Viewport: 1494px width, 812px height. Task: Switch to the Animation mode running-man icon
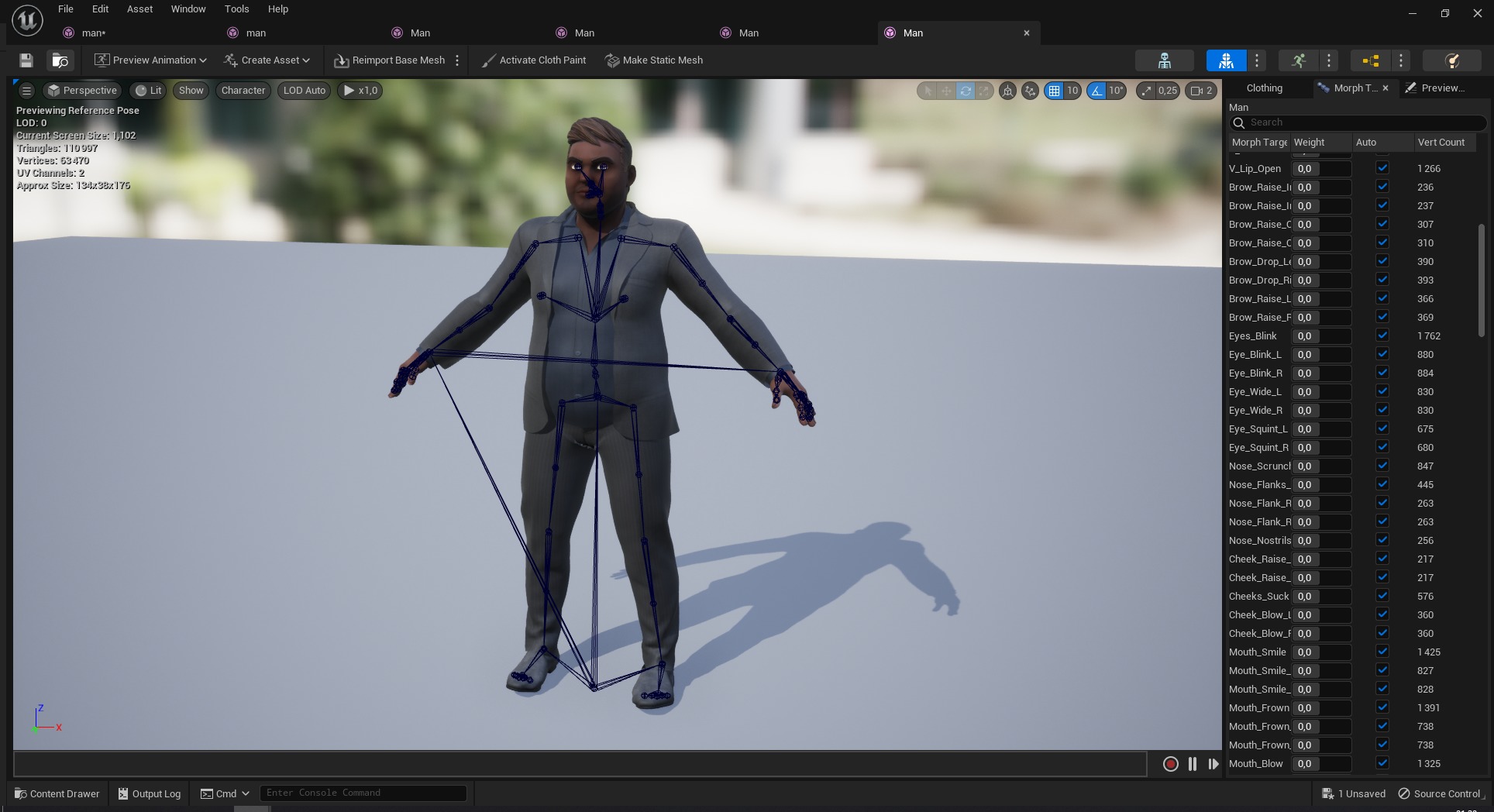[1299, 60]
